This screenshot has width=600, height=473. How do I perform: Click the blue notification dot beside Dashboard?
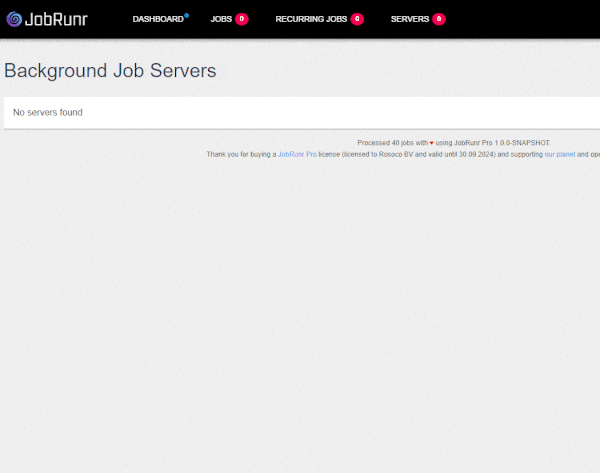pos(186,15)
